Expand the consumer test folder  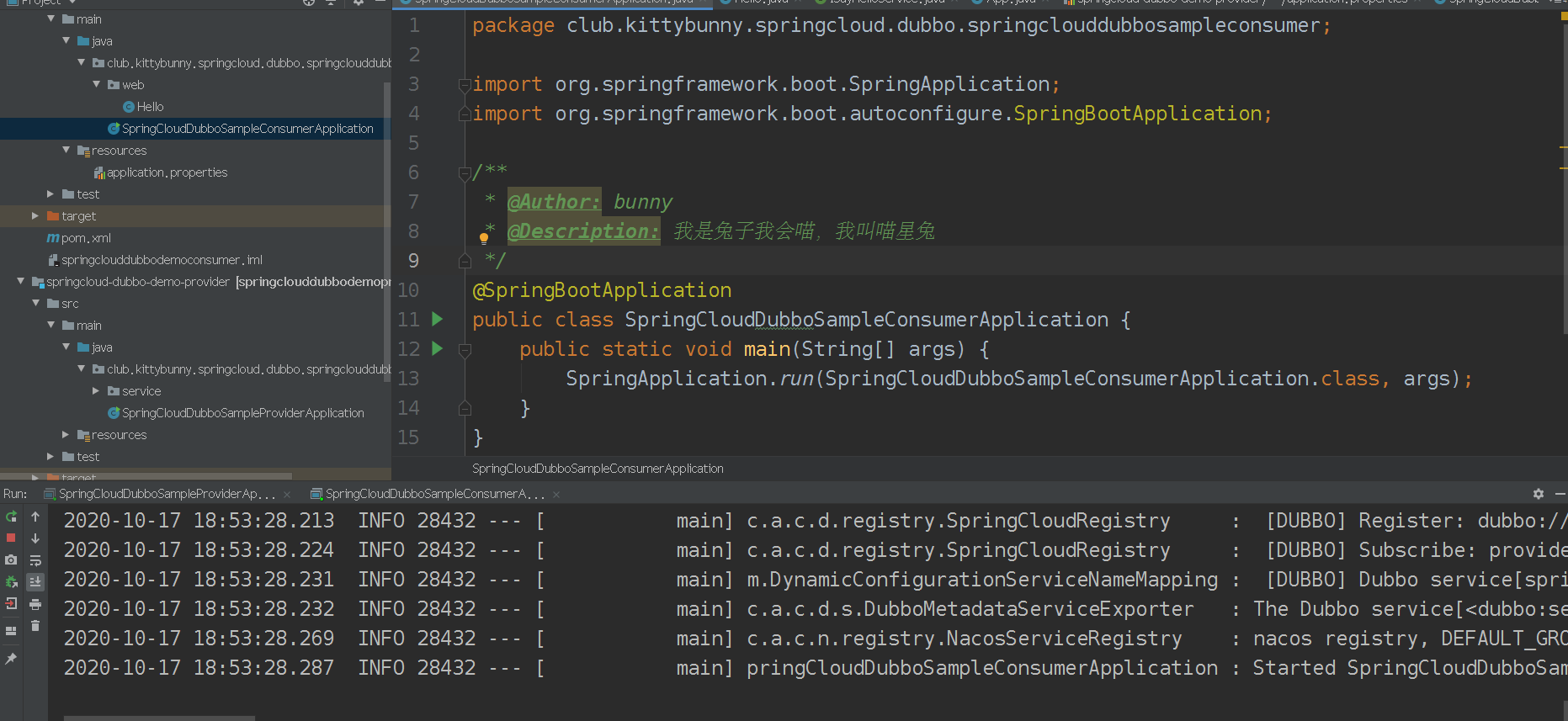pyautogui.click(x=51, y=194)
